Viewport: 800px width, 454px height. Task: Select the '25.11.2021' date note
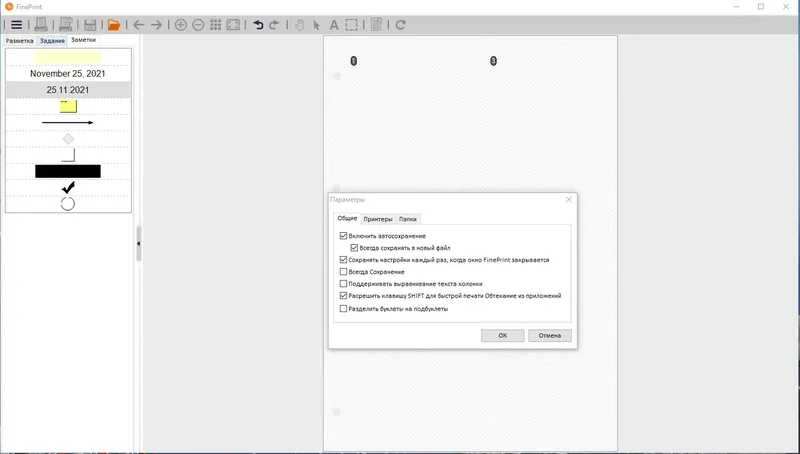click(68, 90)
